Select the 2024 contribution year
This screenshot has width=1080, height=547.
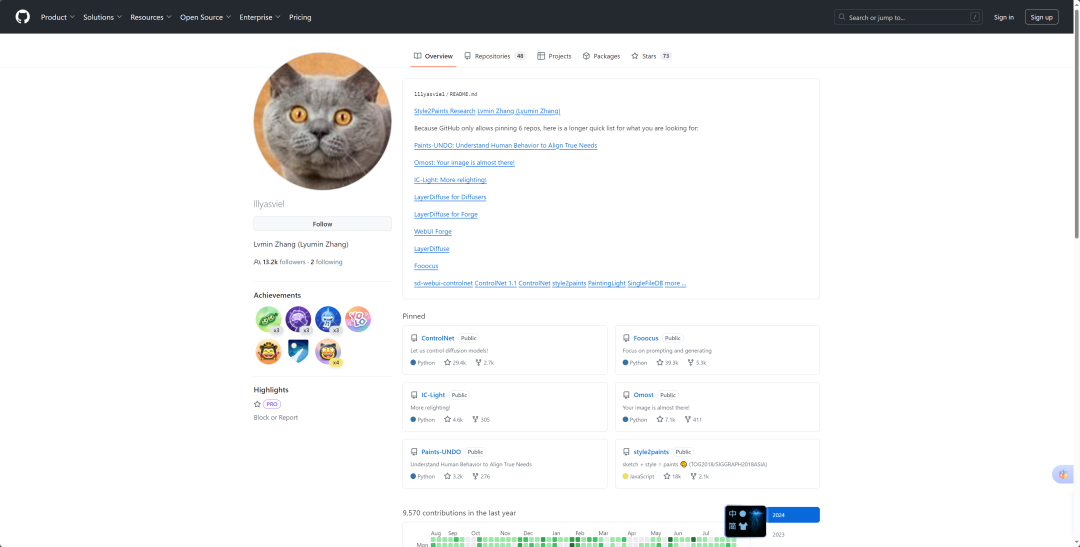[793, 515]
